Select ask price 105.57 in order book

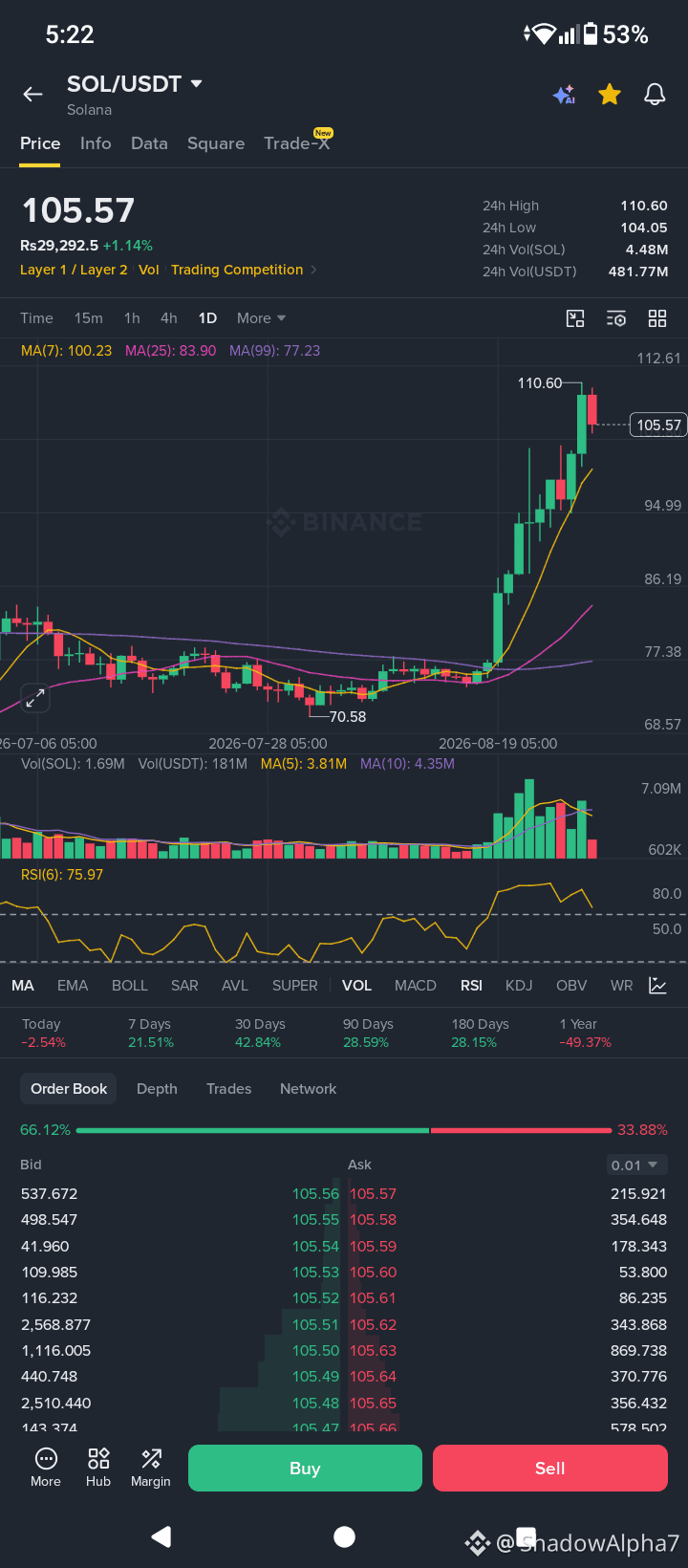[x=373, y=1194]
